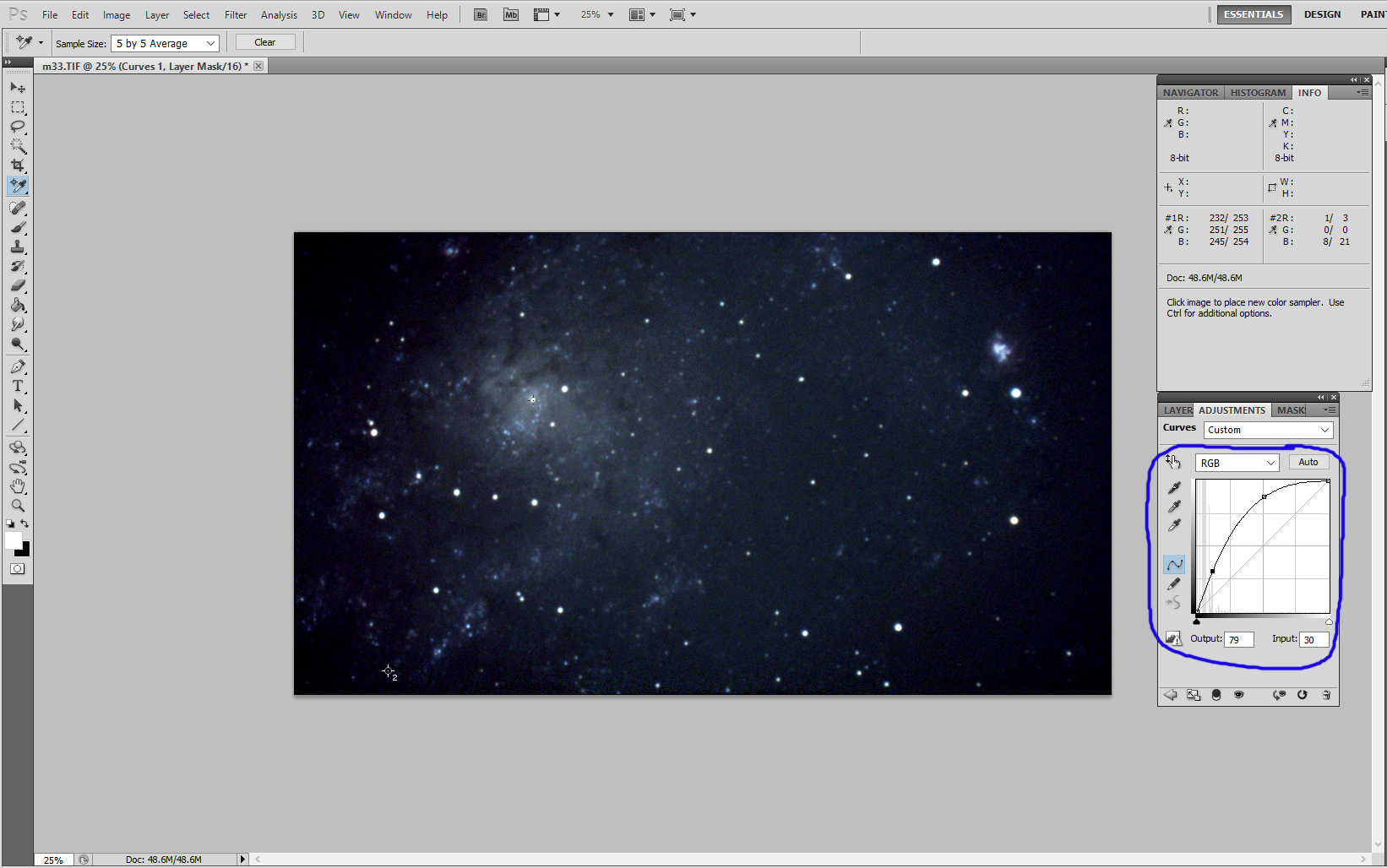Launch Adobe Bridge from Br icon

pos(481,14)
